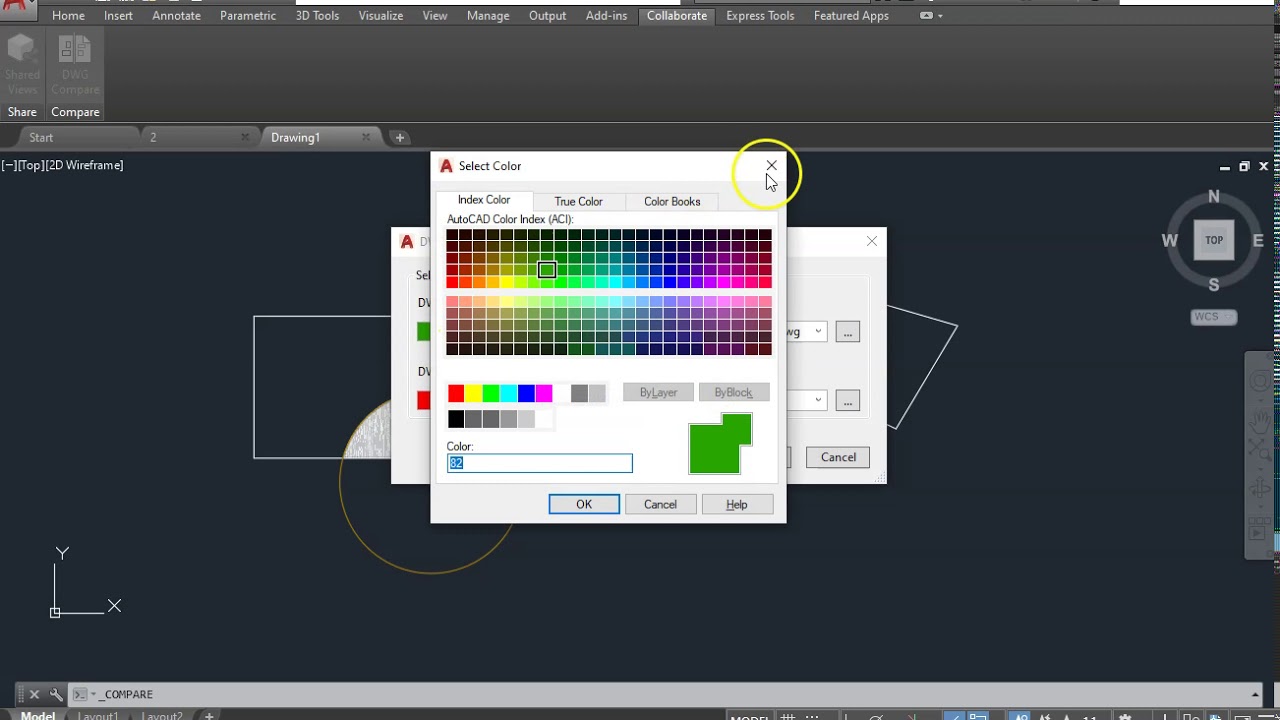Add a new drawing tab with plus

(399, 137)
